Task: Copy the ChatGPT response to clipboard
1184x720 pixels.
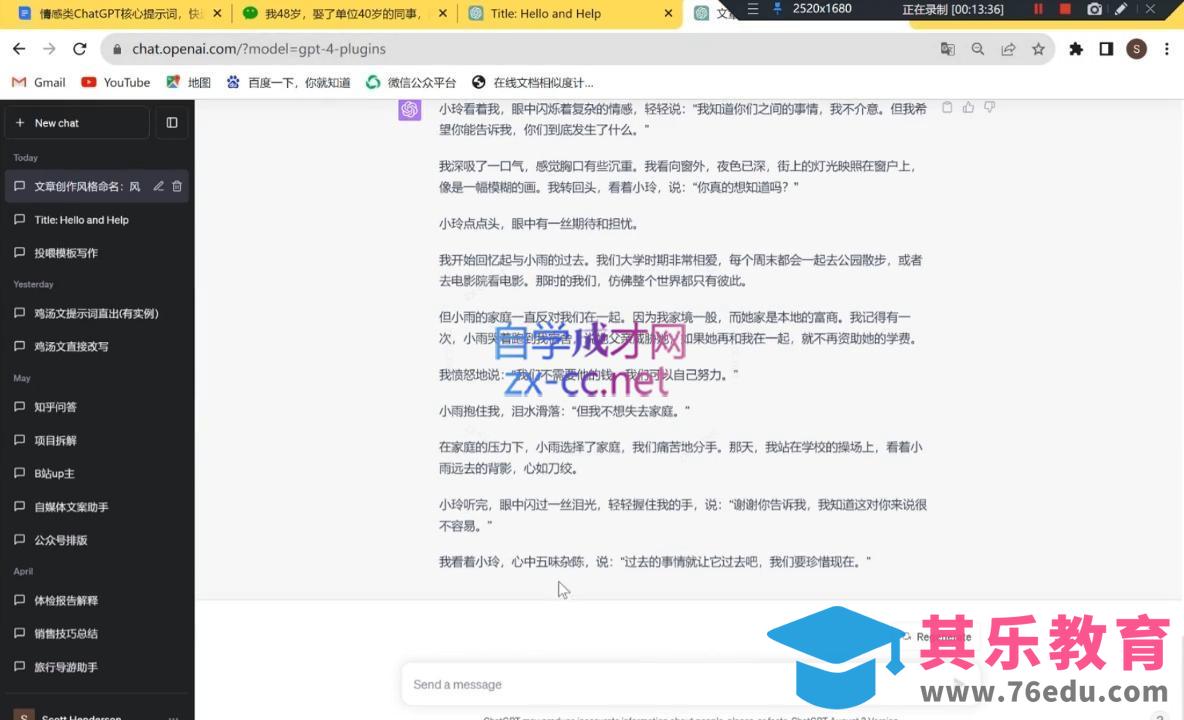Action: click(947, 107)
